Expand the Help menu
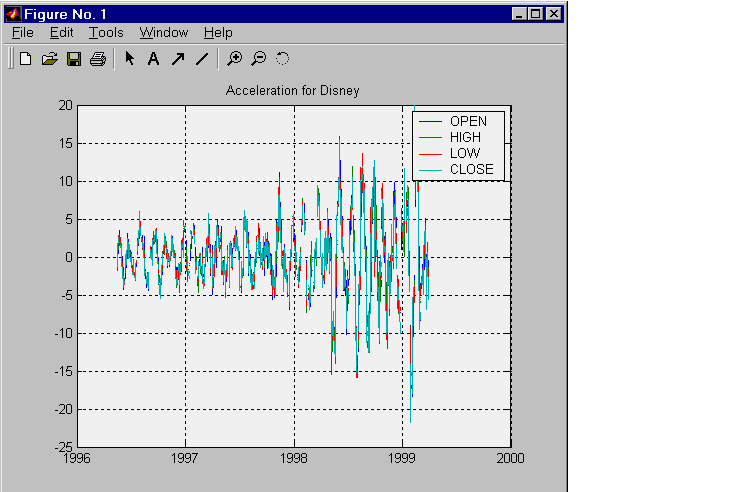 point(217,33)
